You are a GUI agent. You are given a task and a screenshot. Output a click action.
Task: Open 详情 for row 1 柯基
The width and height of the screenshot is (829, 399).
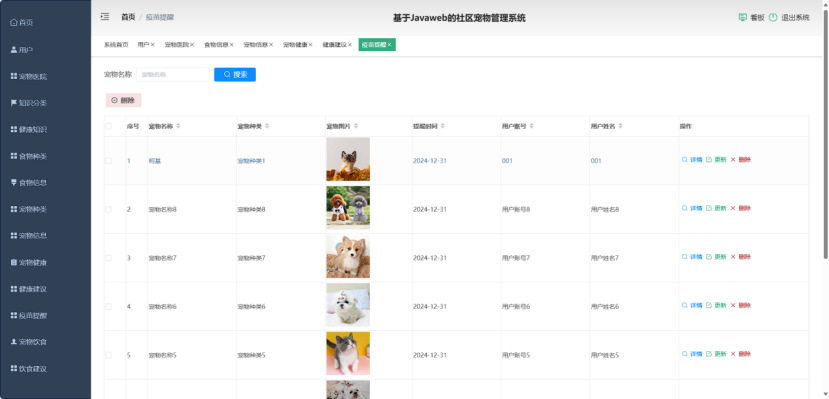point(692,160)
